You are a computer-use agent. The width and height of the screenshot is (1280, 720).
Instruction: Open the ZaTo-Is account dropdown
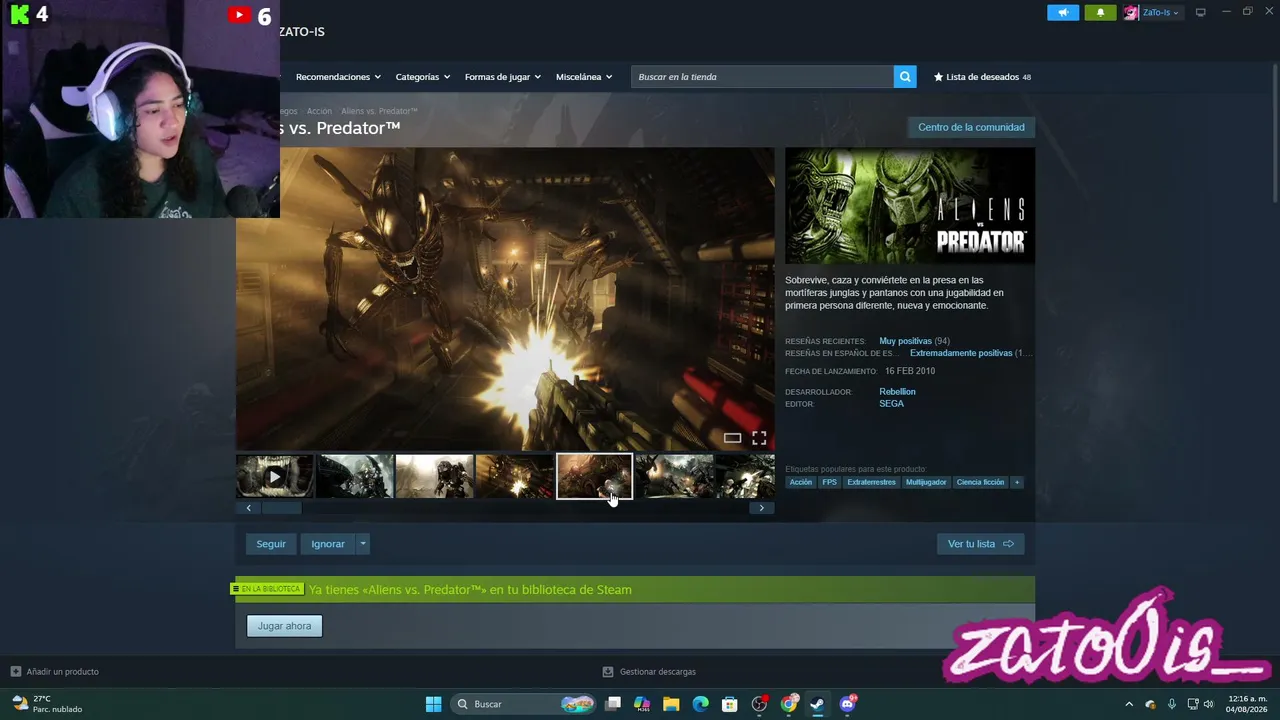[1161, 13]
